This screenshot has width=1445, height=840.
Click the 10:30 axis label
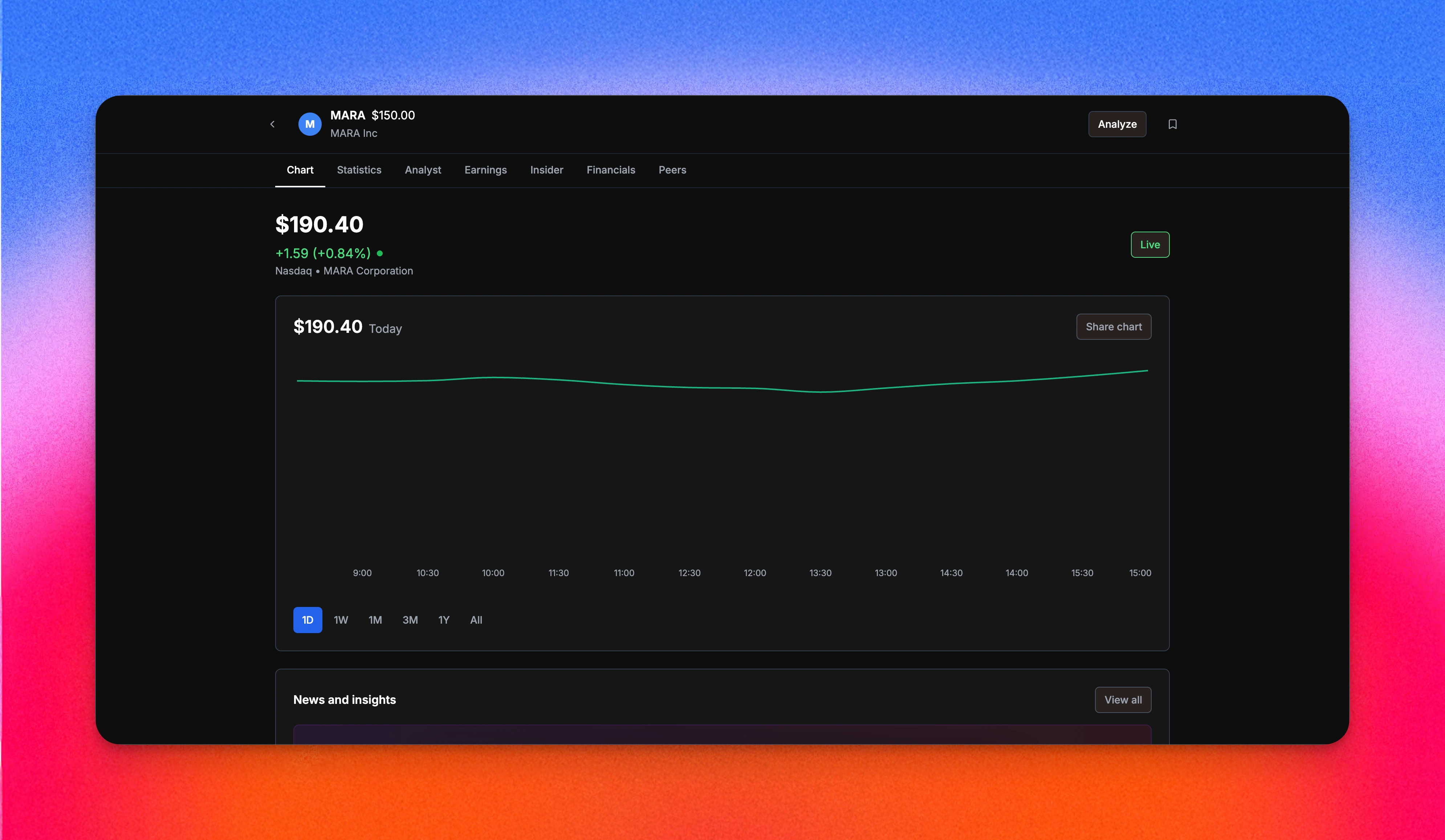[x=427, y=573]
